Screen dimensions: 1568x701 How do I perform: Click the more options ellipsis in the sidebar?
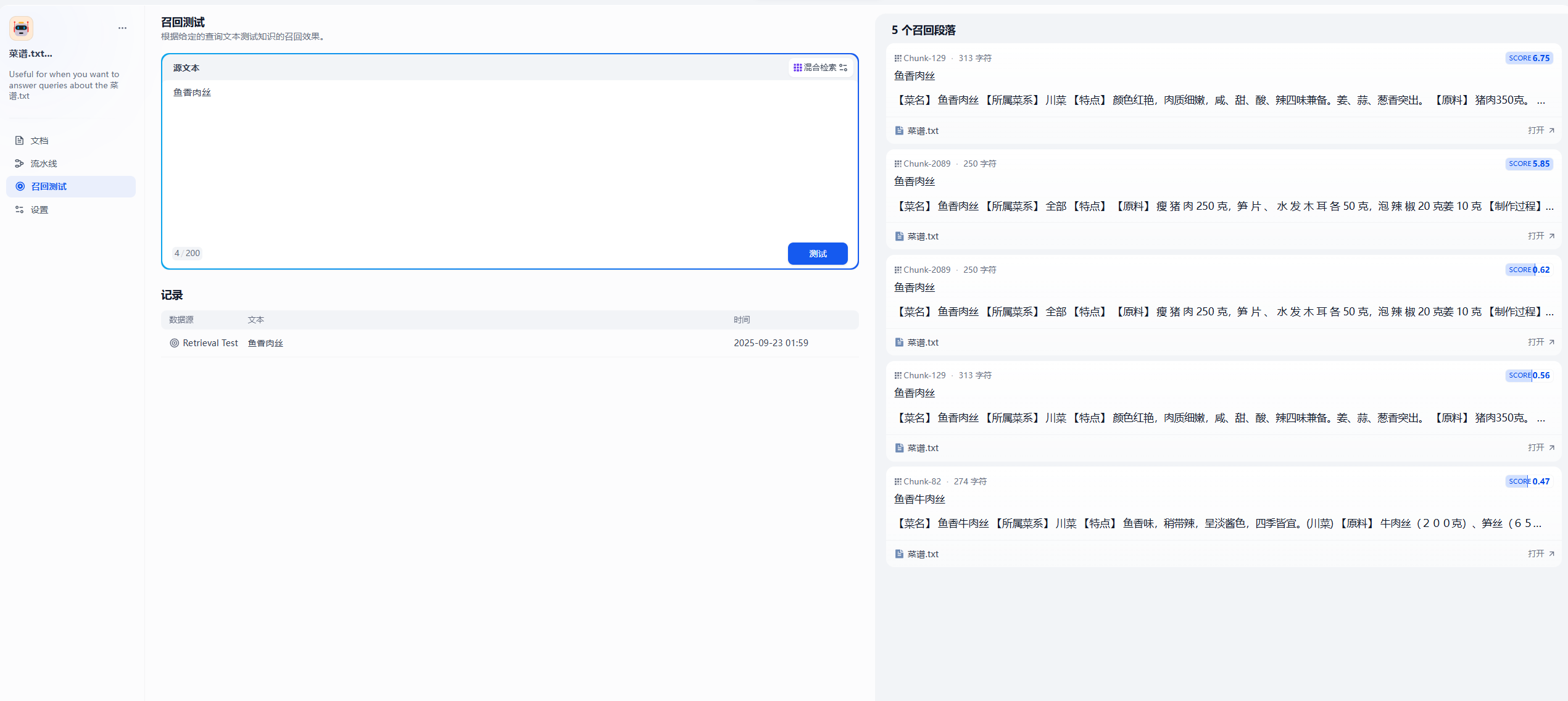pos(122,28)
